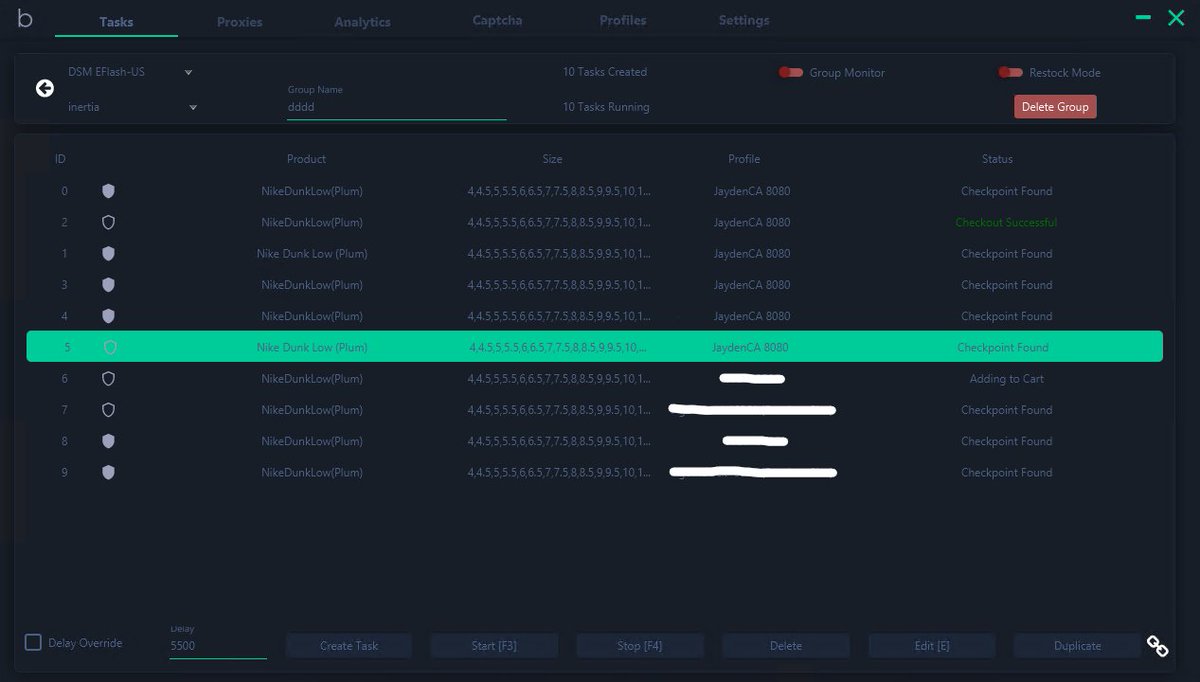Screen dimensions: 1200x682
Task: Open the inertia dropdown
Action: 132,107
